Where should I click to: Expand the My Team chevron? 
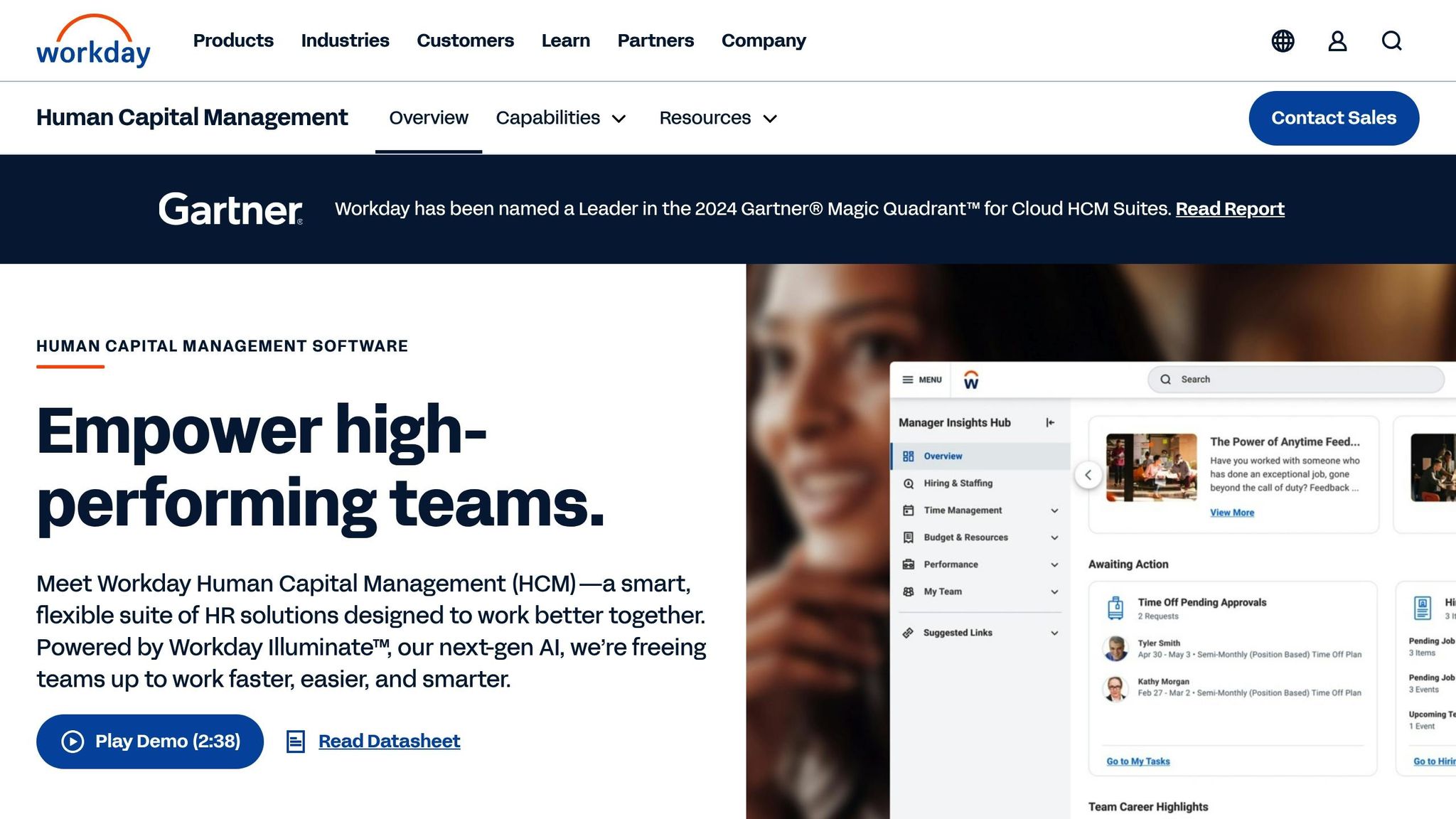1054,591
